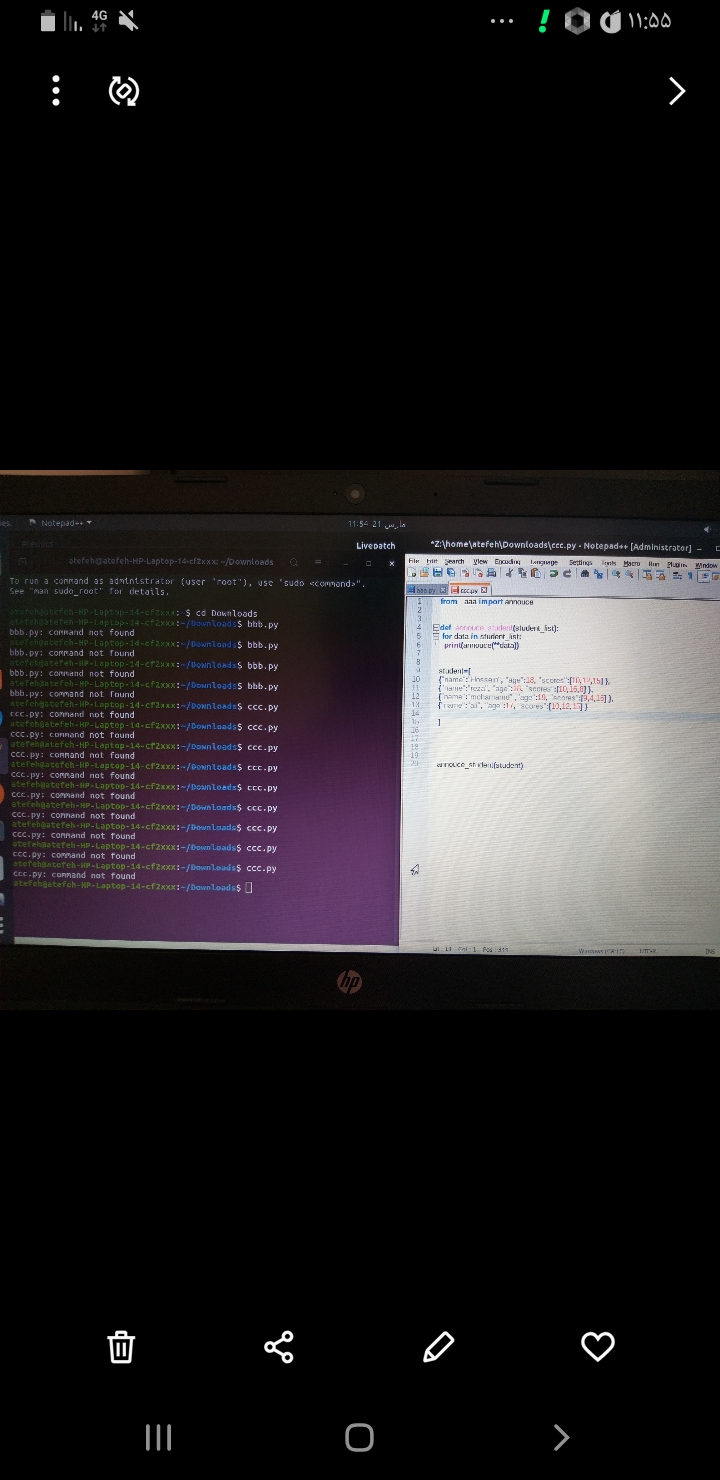Open the three-dot more options menu

coord(56,91)
